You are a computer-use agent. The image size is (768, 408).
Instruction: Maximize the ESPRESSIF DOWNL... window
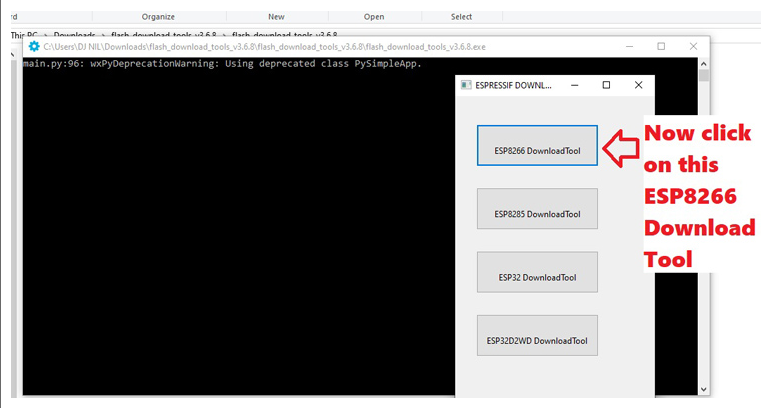pos(606,85)
